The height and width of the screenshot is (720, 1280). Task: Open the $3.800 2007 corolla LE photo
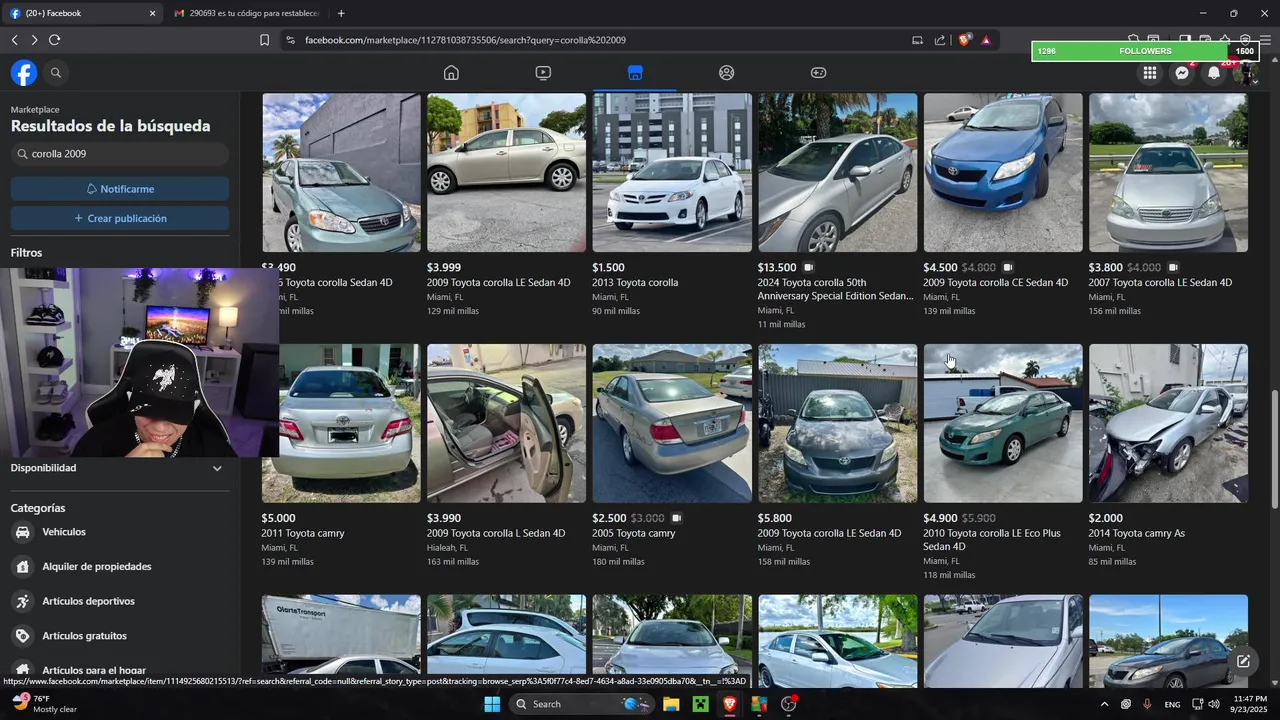coord(1168,172)
